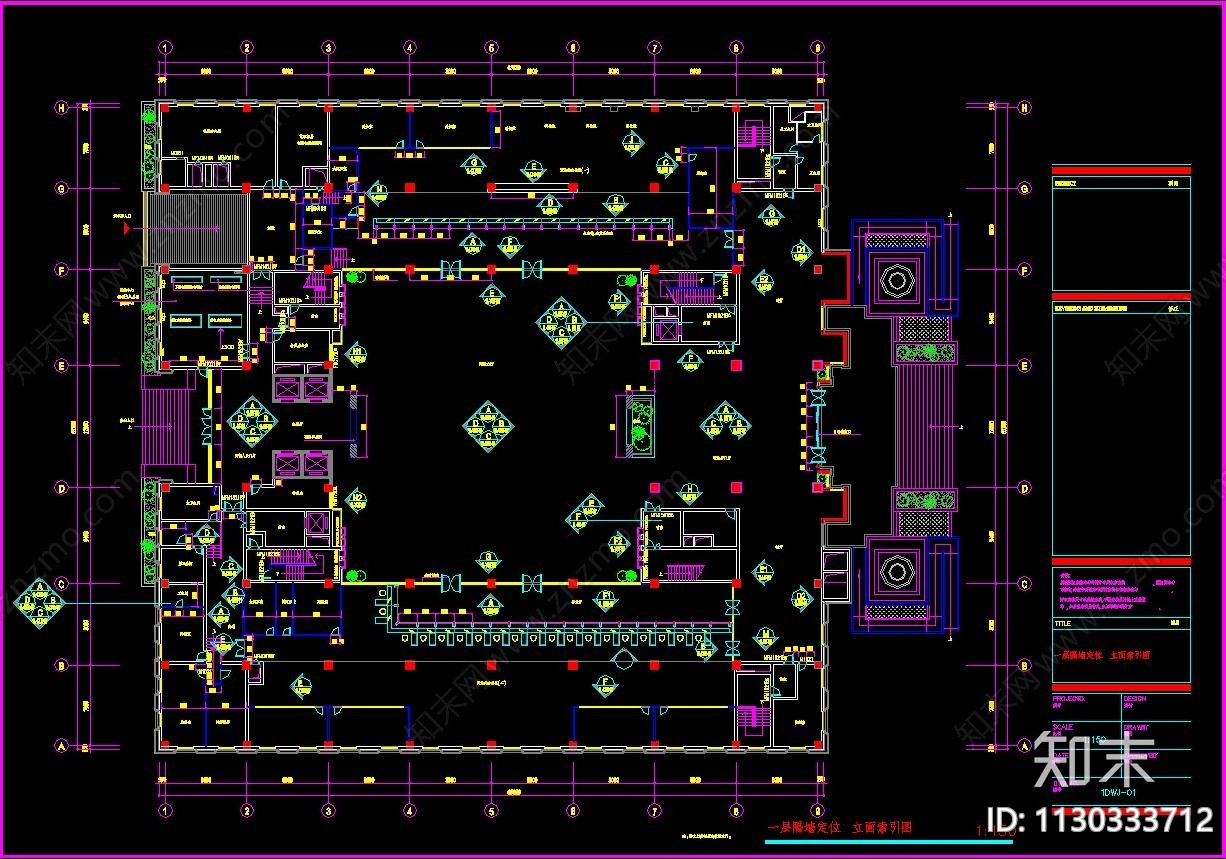Select grid bubble 5 on the top axis row

coord(491,47)
